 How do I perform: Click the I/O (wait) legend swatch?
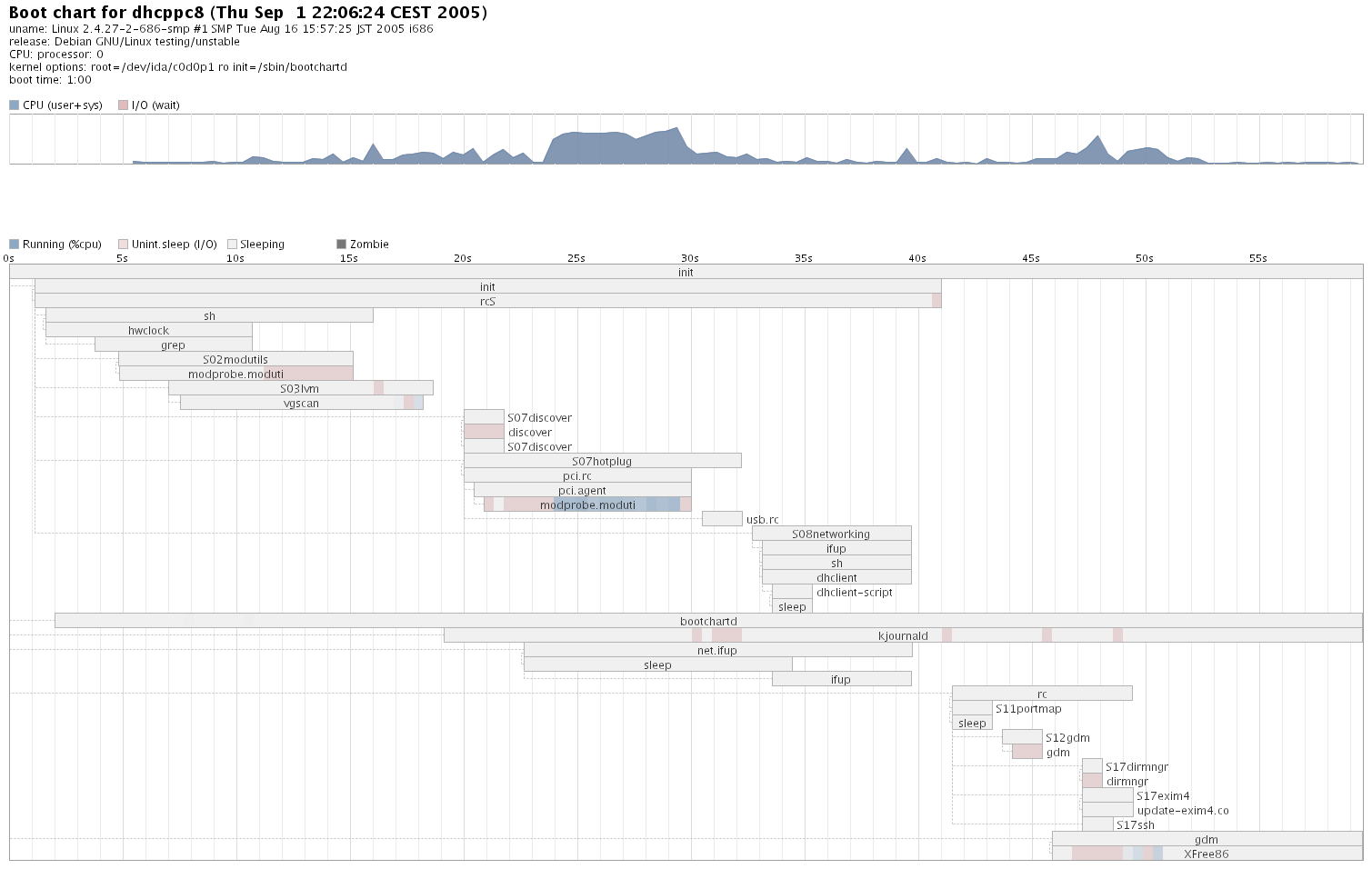123,105
